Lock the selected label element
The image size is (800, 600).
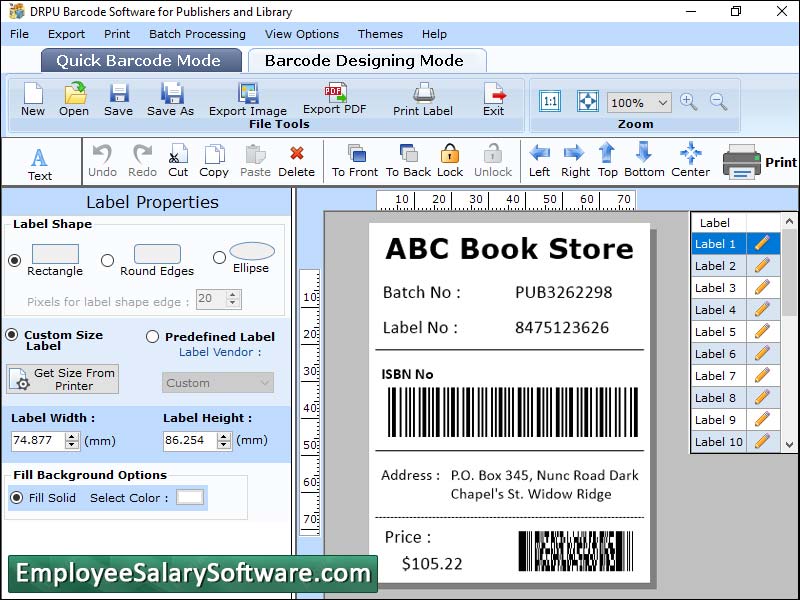[x=449, y=160]
